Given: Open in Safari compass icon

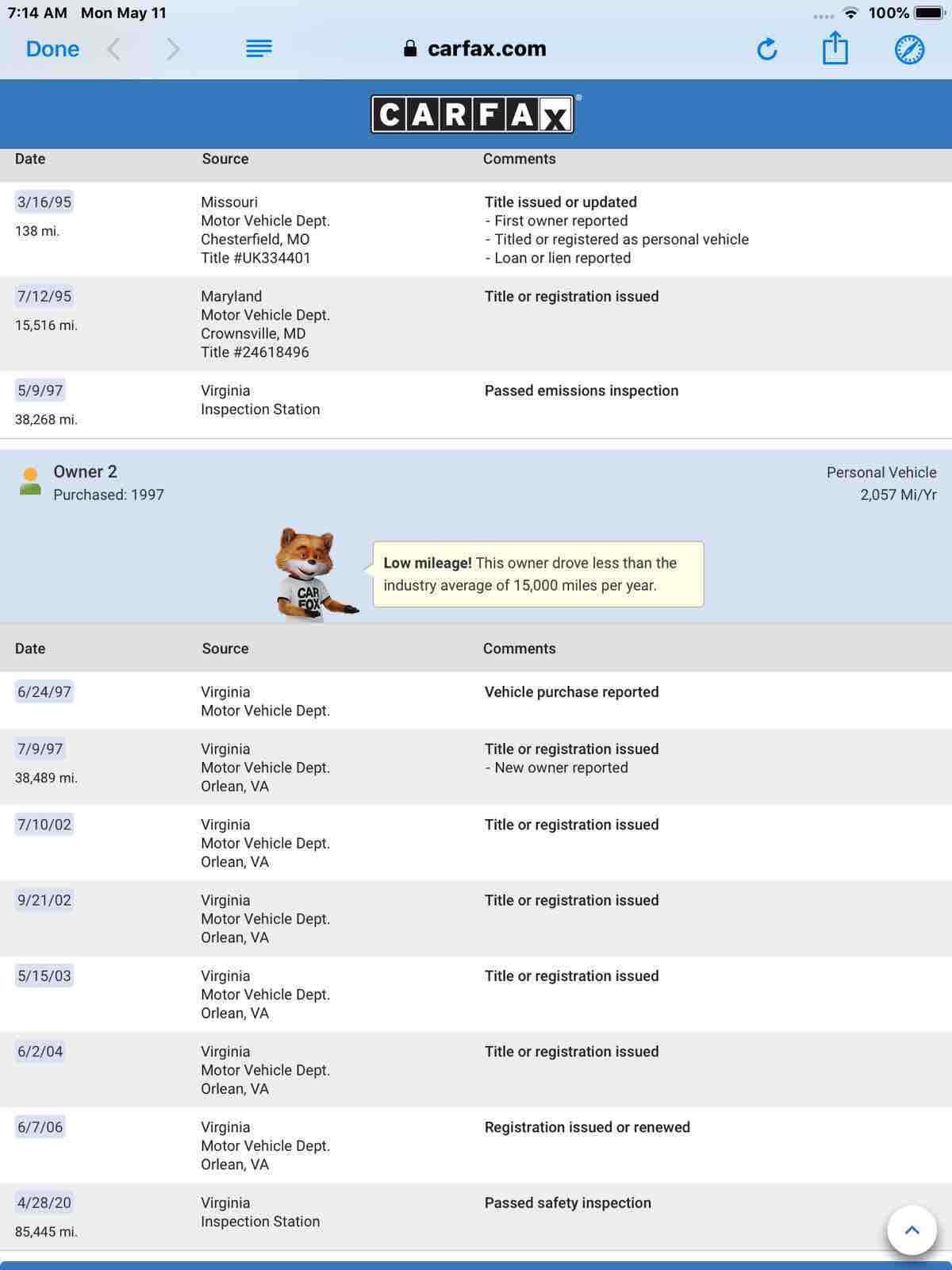Looking at the screenshot, I should 909,49.
